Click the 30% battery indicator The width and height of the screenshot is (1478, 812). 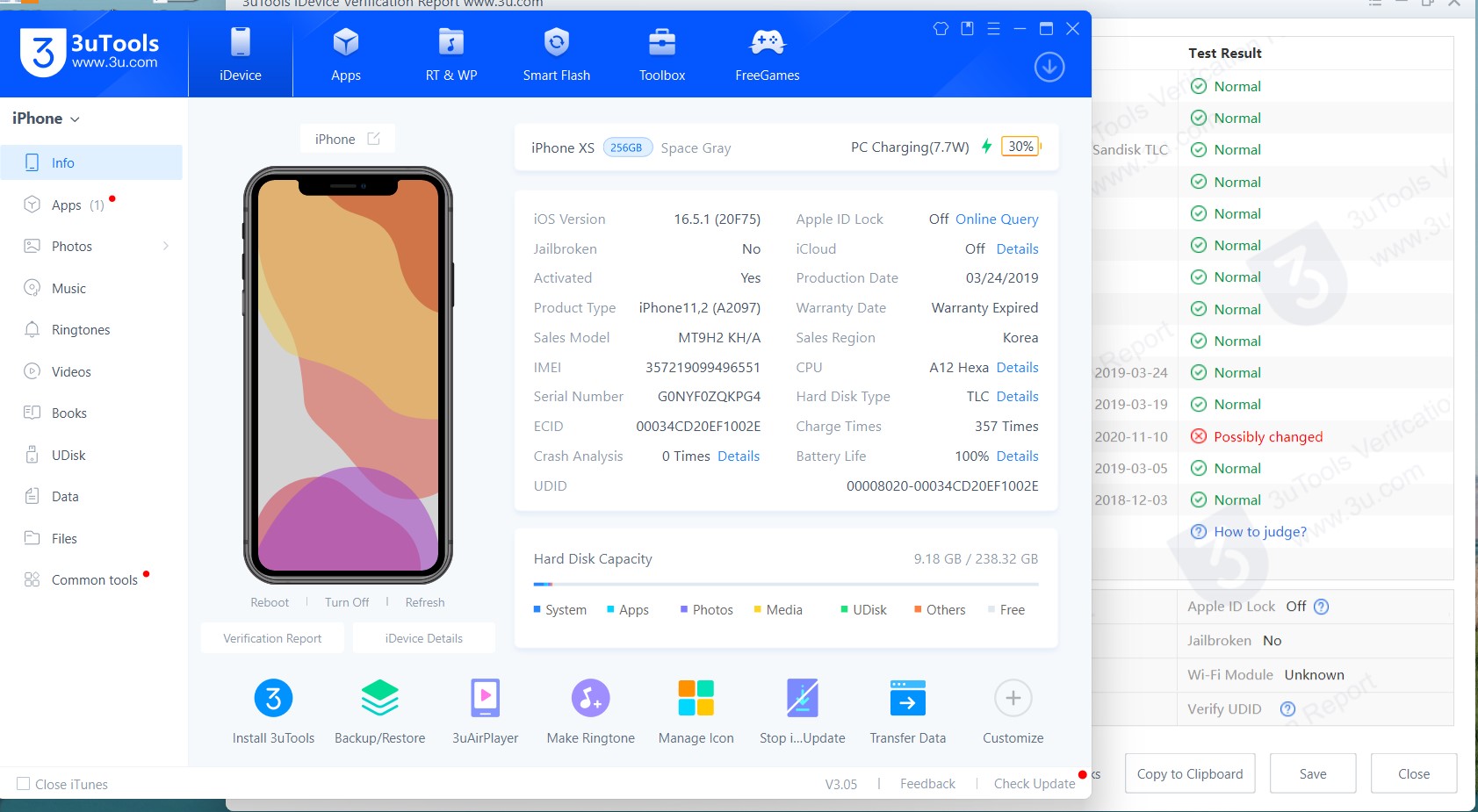[1020, 147]
